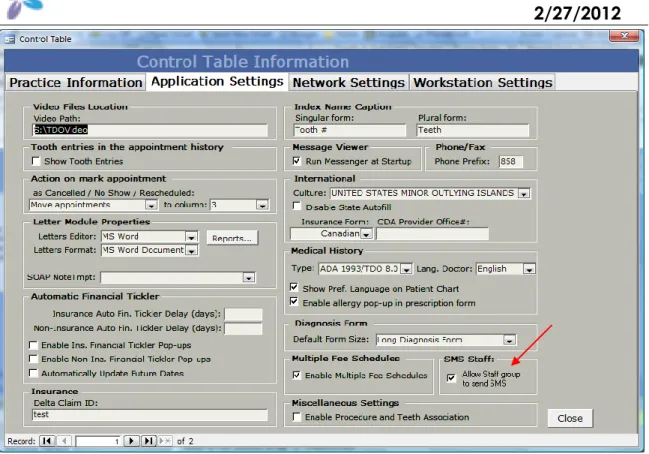Toggle Run Messenger at Startup
649x454 pixels.
[x=296, y=161]
